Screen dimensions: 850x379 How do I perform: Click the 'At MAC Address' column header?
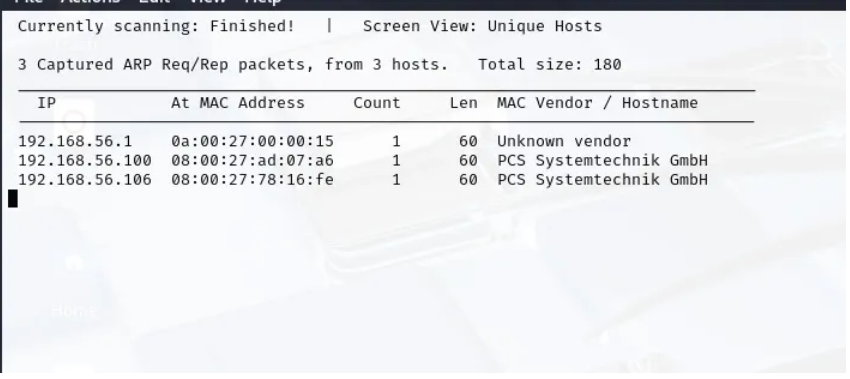[x=238, y=102]
